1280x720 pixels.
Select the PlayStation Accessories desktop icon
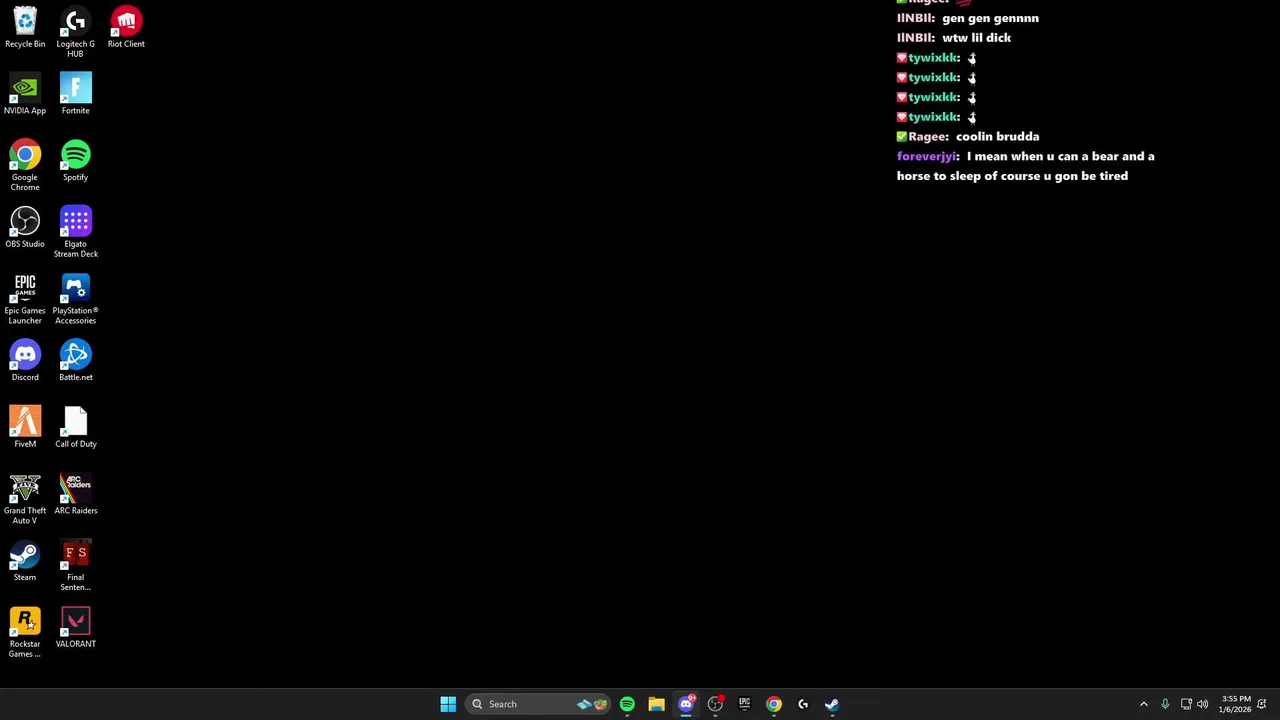(x=75, y=300)
